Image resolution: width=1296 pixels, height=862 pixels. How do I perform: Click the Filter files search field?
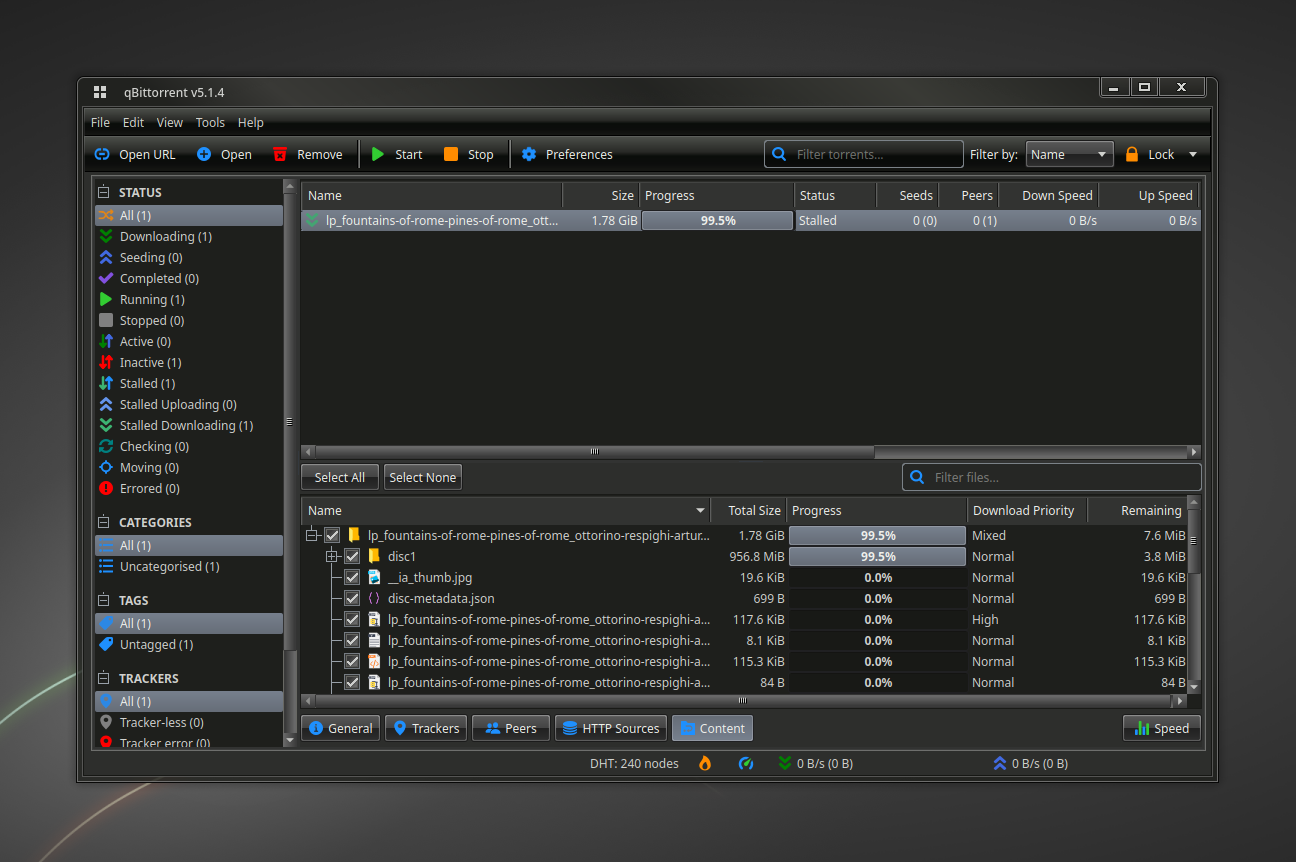pos(1052,477)
